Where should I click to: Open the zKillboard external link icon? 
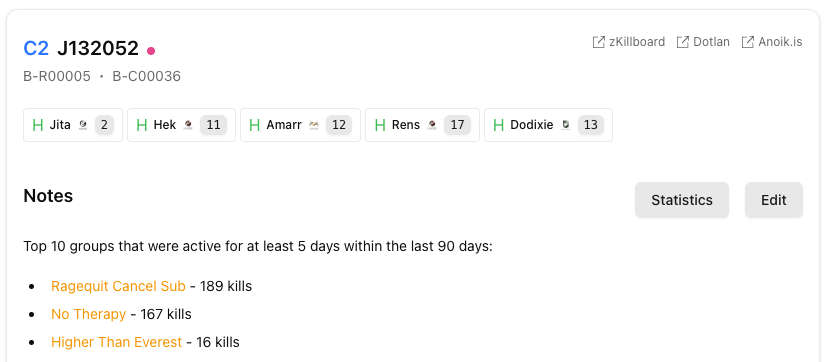[x=598, y=42]
